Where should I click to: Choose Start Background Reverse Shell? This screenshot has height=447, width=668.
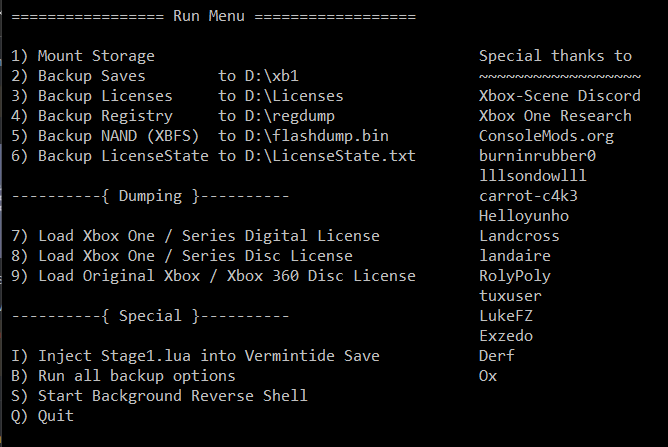coord(159,397)
